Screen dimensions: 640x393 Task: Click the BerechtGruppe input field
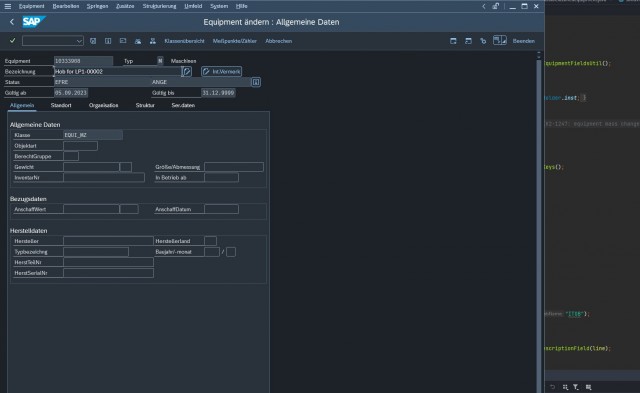[x=71, y=156]
